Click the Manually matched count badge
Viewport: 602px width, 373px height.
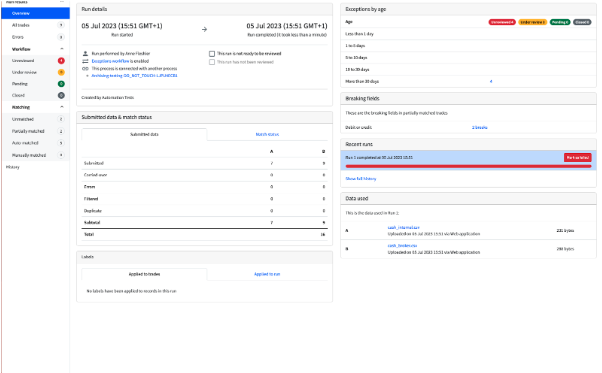point(61,155)
